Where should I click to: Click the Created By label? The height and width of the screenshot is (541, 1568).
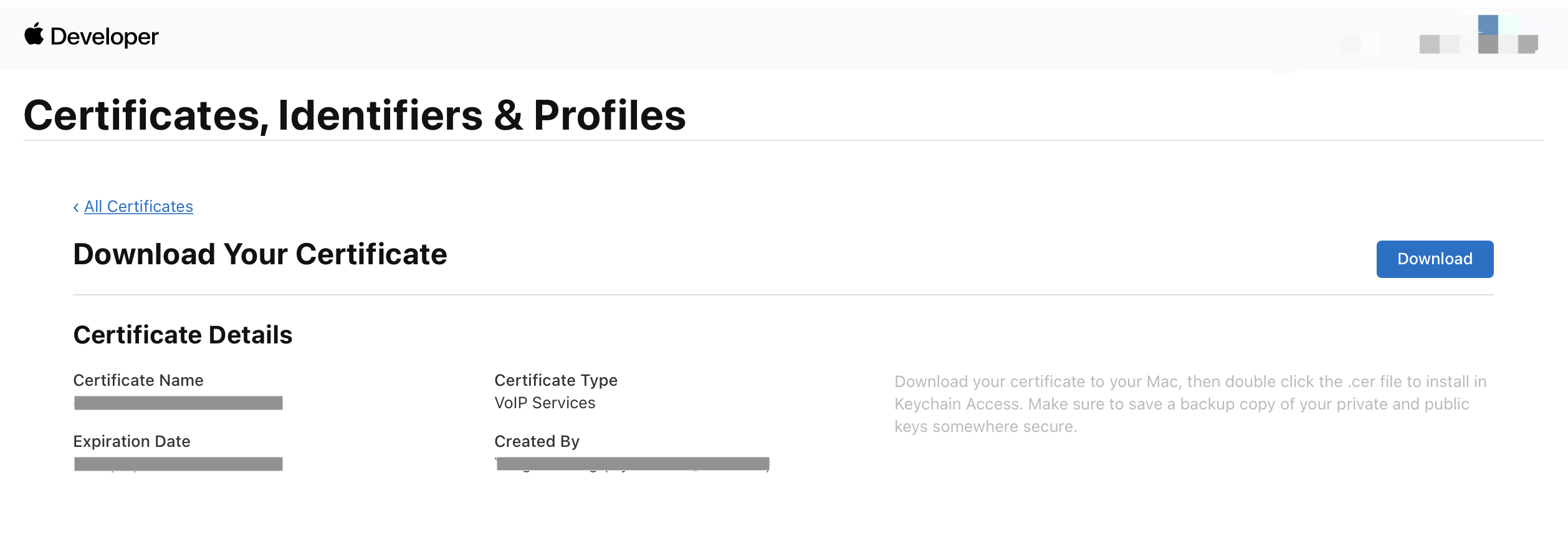[x=537, y=441]
